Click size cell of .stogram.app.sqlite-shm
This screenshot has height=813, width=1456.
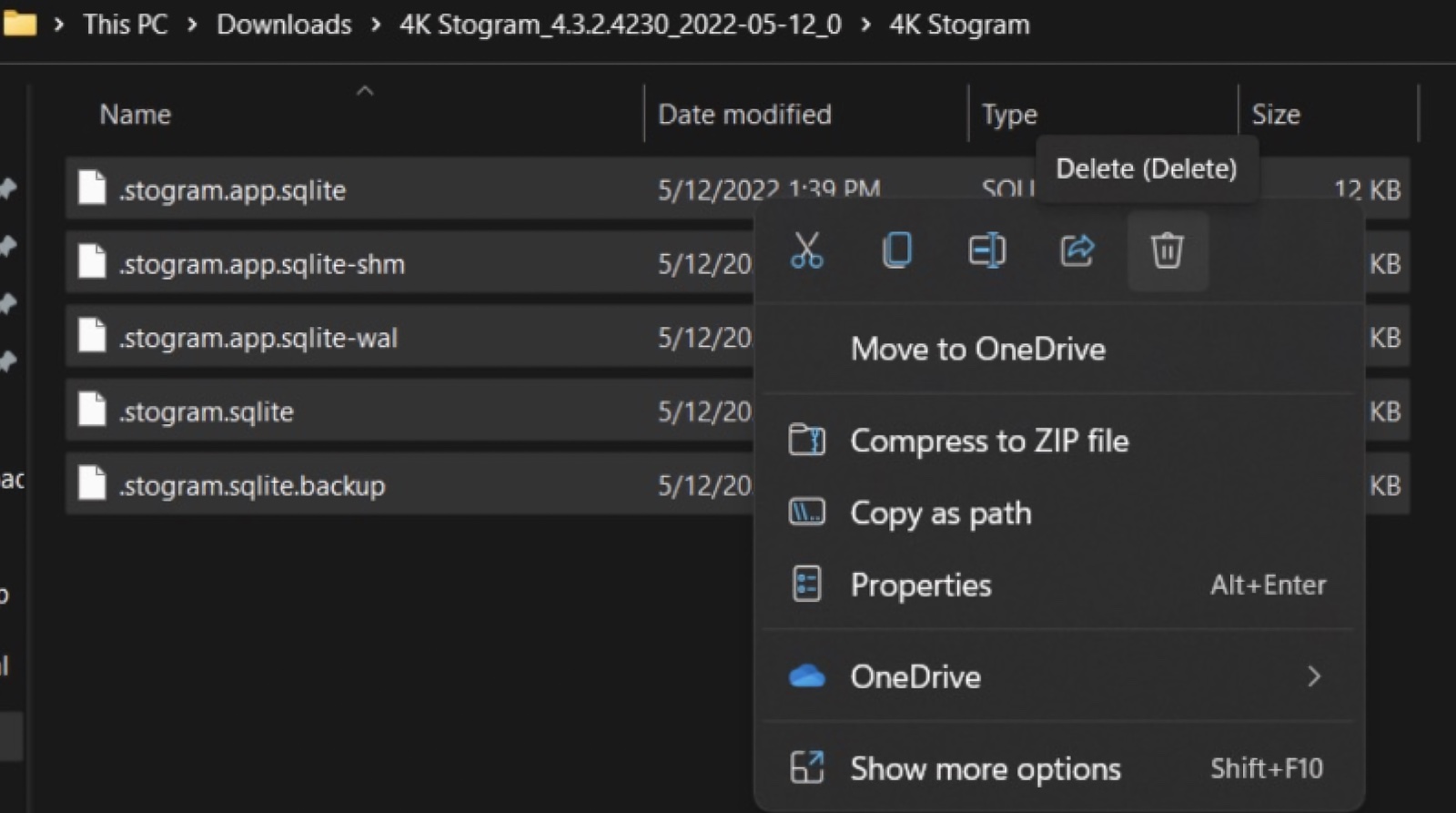[x=1385, y=264]
